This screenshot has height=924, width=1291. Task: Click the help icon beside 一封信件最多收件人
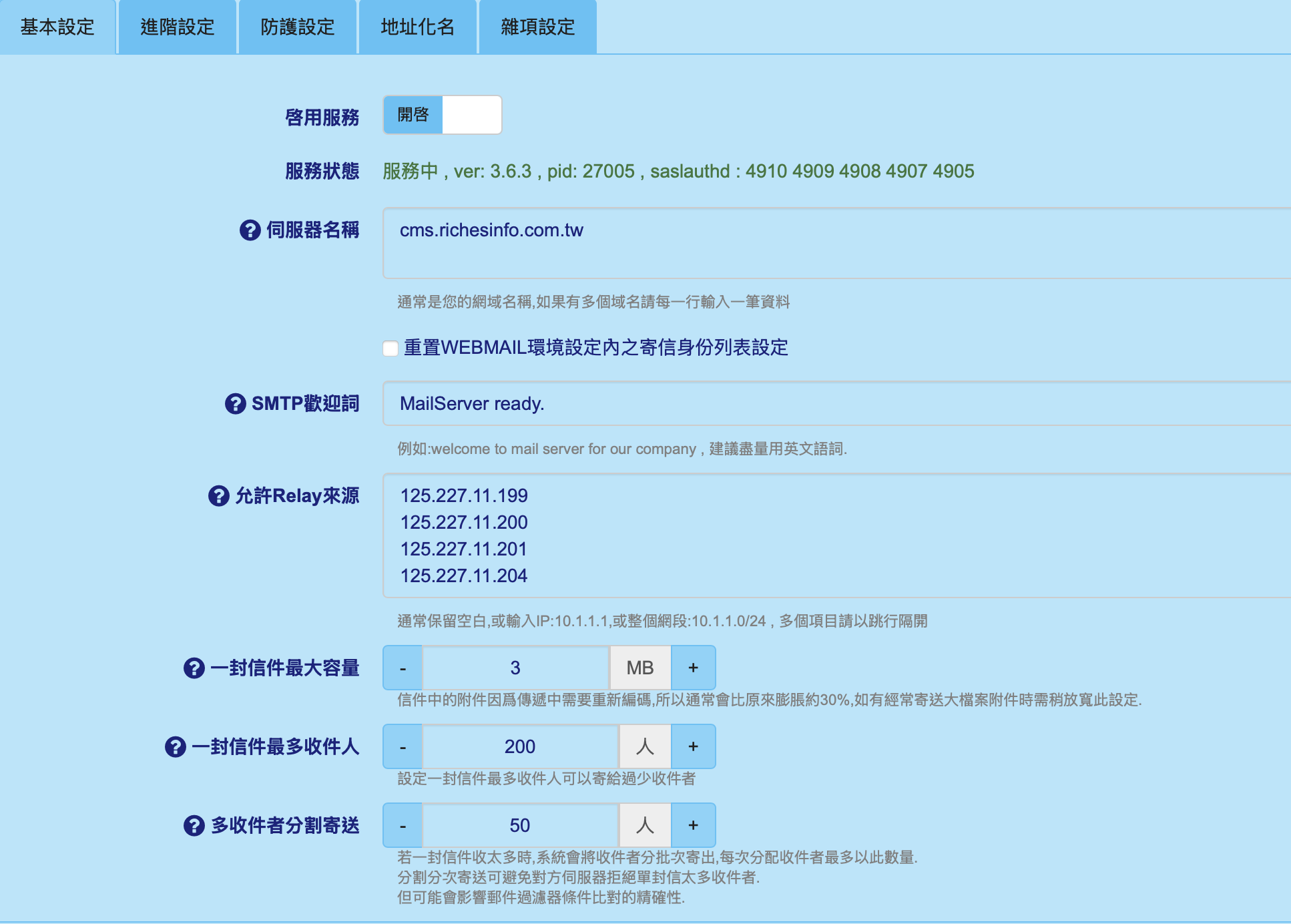coord(175,748)
